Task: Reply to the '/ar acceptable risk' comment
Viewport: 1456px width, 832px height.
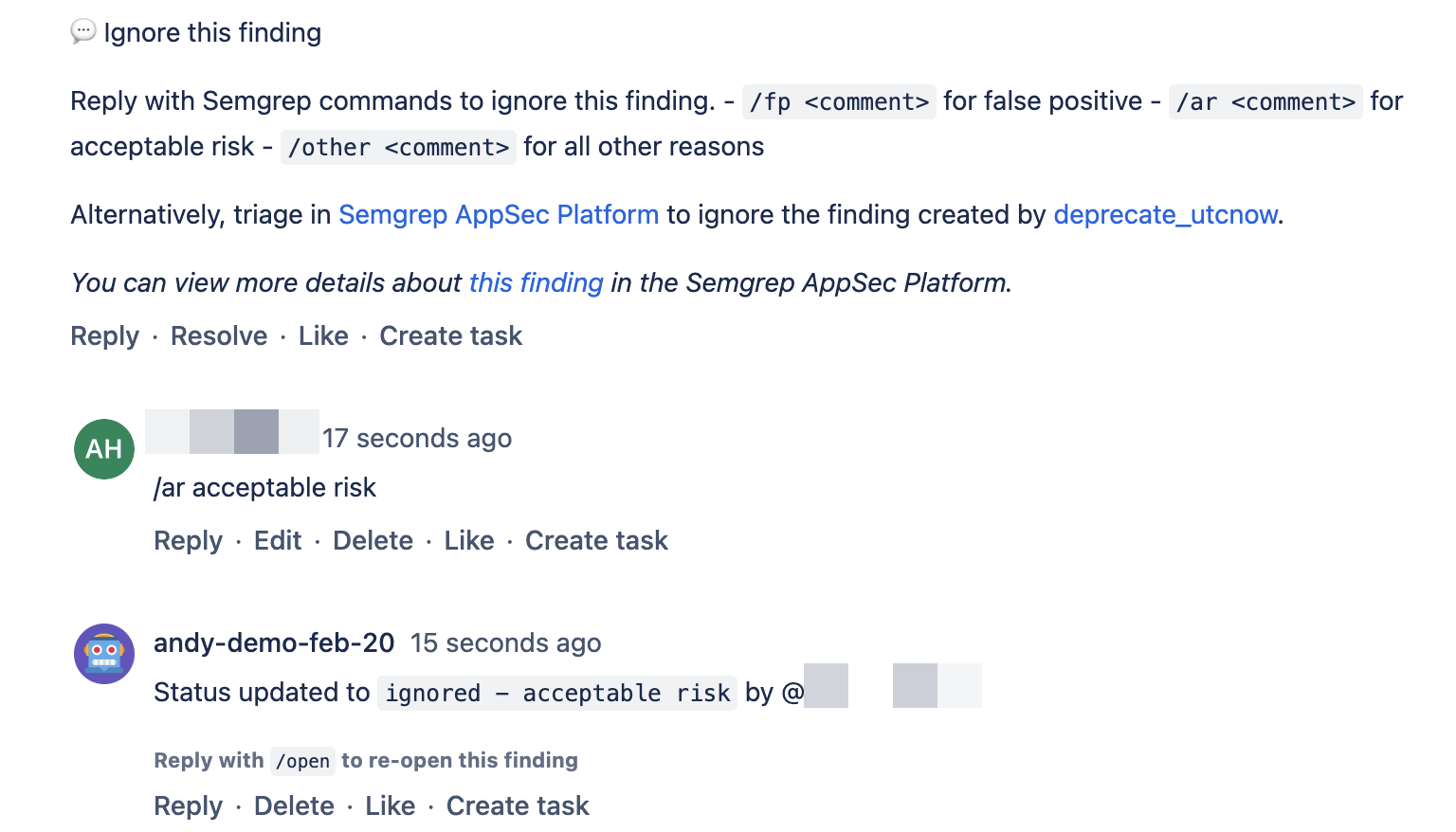Action: pyautogui.click(x=188, y=540)
